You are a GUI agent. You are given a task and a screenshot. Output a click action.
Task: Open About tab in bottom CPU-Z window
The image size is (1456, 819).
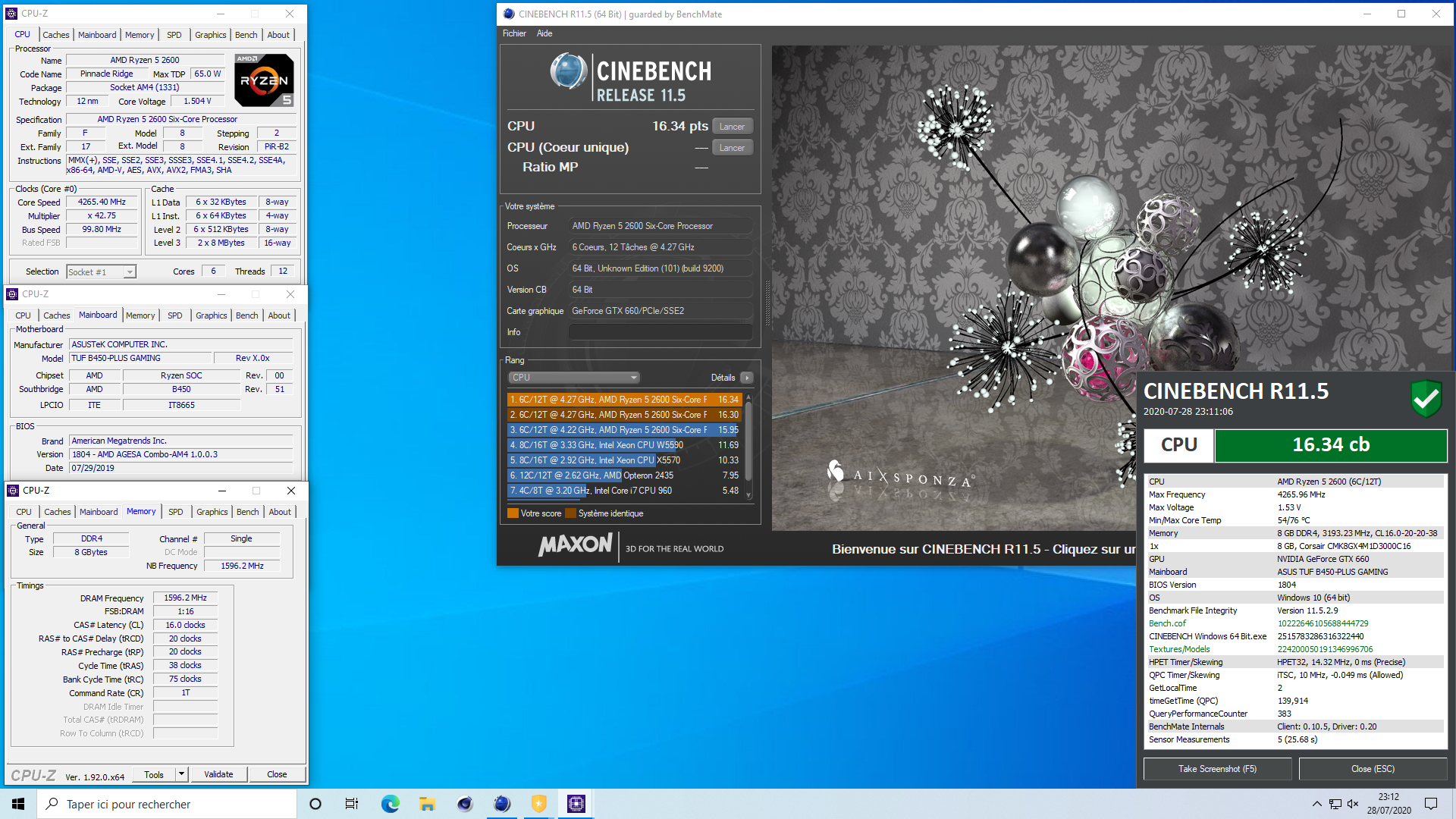[280, 512]
